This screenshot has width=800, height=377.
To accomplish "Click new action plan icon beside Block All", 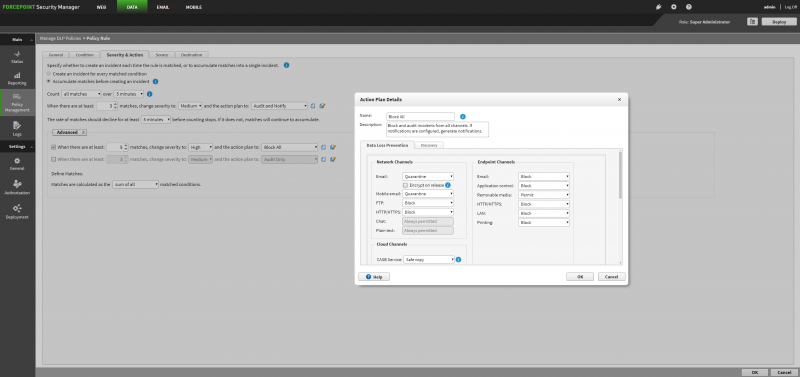I will pos(323,147).
